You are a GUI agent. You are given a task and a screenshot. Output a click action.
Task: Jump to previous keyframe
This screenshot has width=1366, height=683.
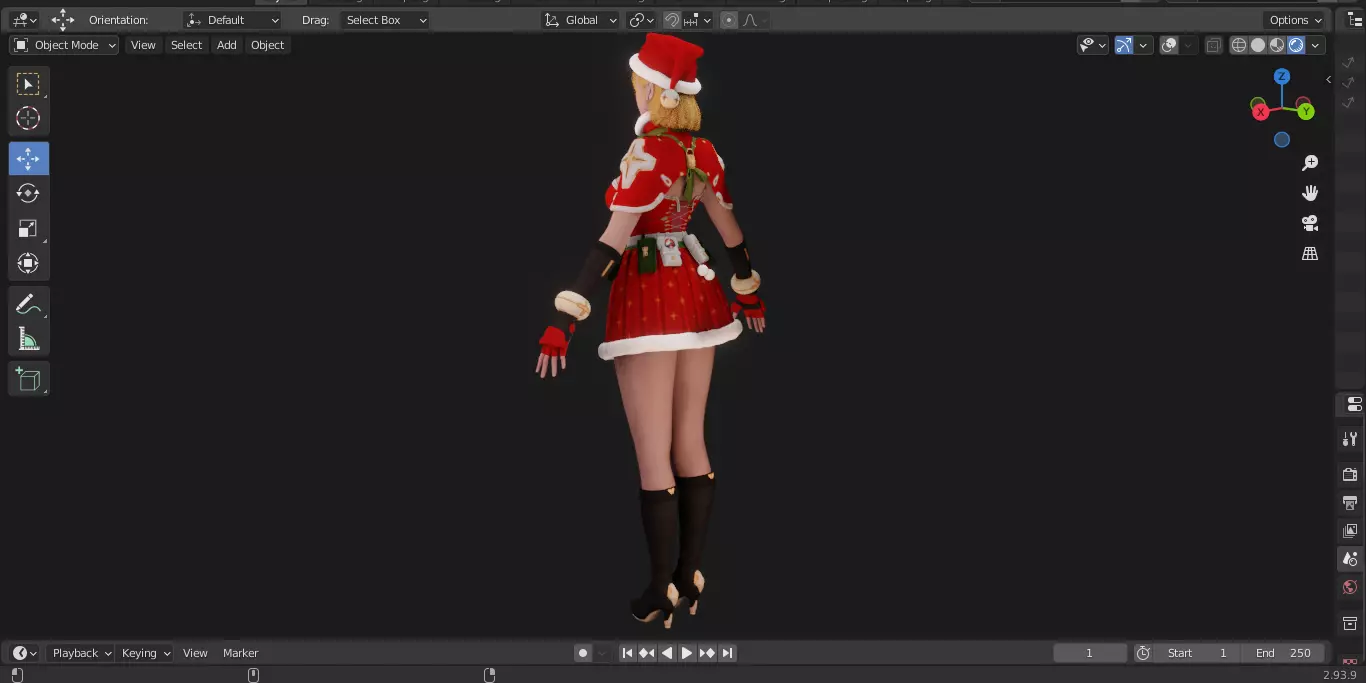[x=647, y=653]
